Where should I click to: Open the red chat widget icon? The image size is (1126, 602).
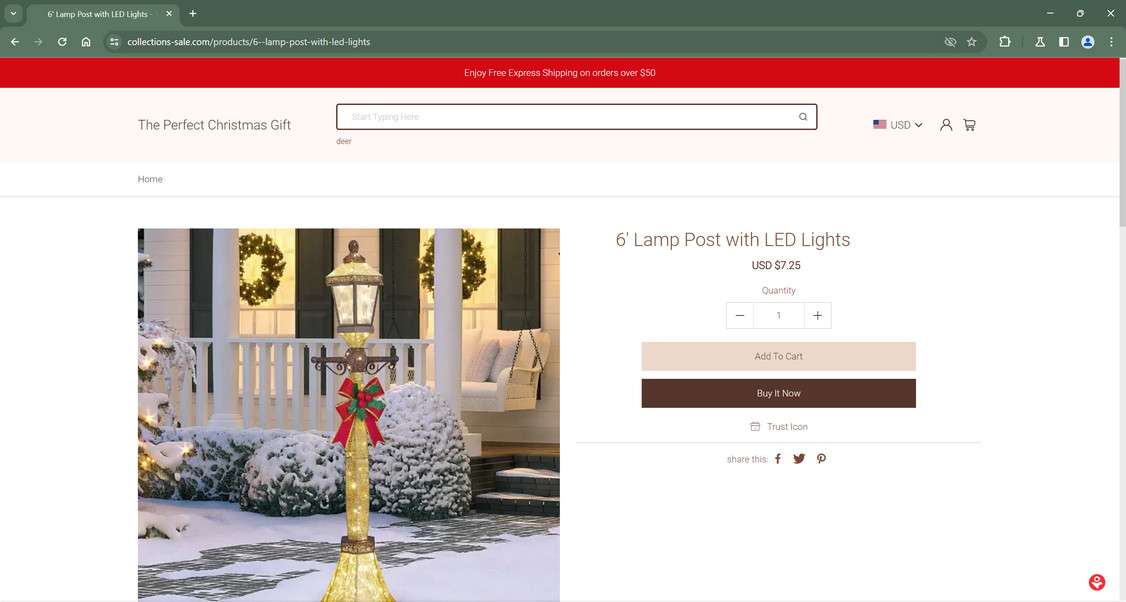pyautogui.click(x=1097, y=583)
